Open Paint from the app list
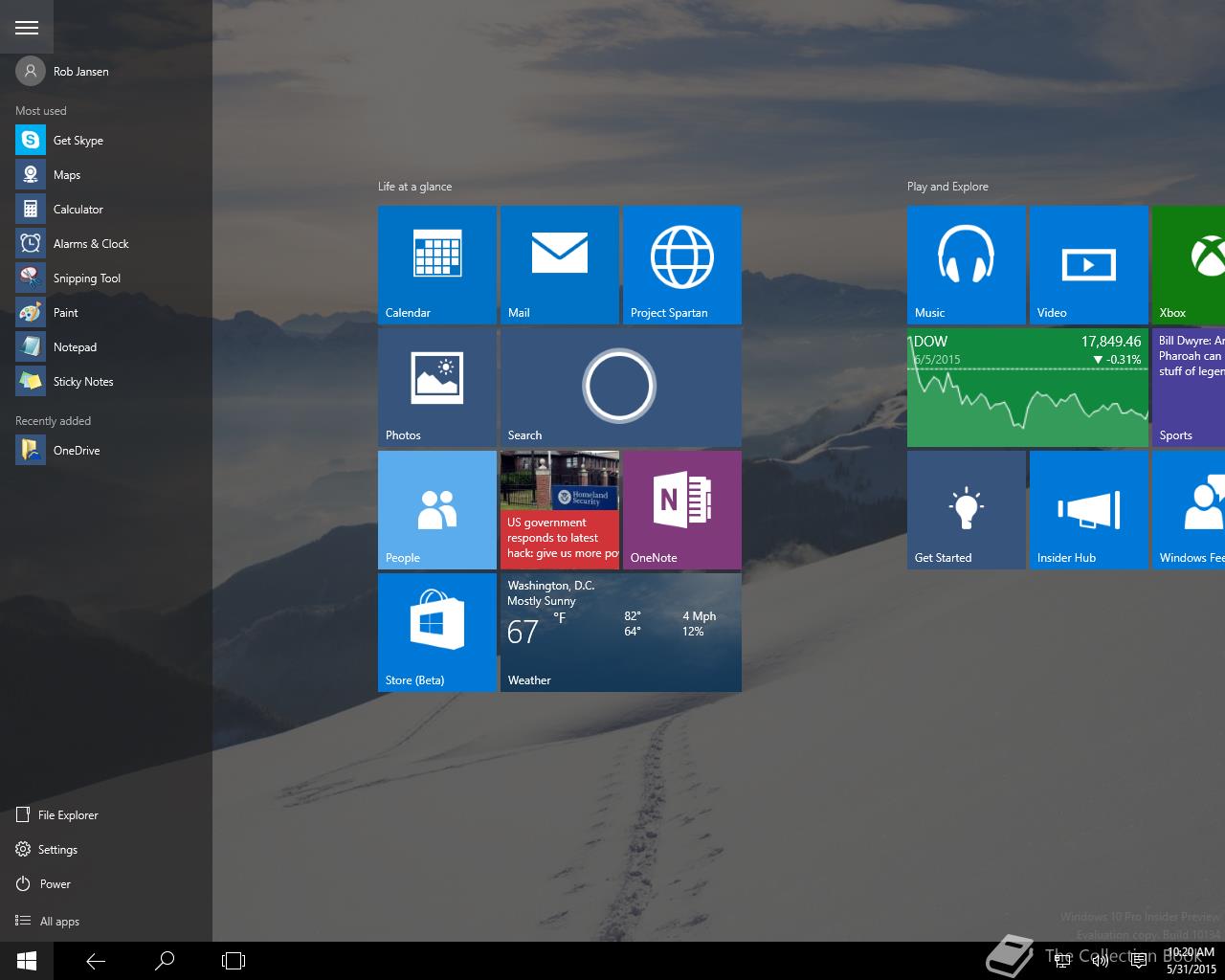This screenshot has height=980, width=1225. 105,313
